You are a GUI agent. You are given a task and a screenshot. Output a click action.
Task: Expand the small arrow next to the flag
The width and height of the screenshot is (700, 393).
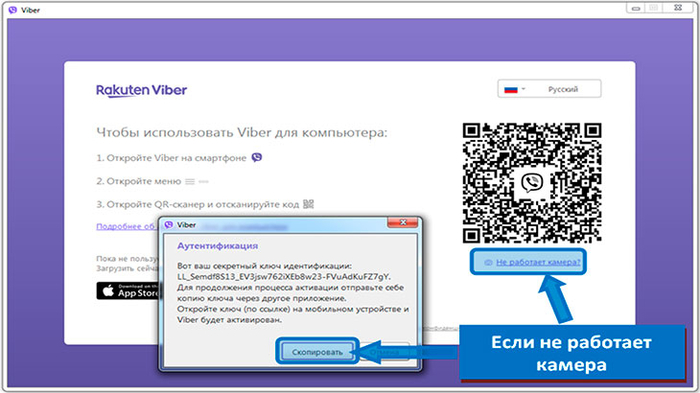pos(523,89)
